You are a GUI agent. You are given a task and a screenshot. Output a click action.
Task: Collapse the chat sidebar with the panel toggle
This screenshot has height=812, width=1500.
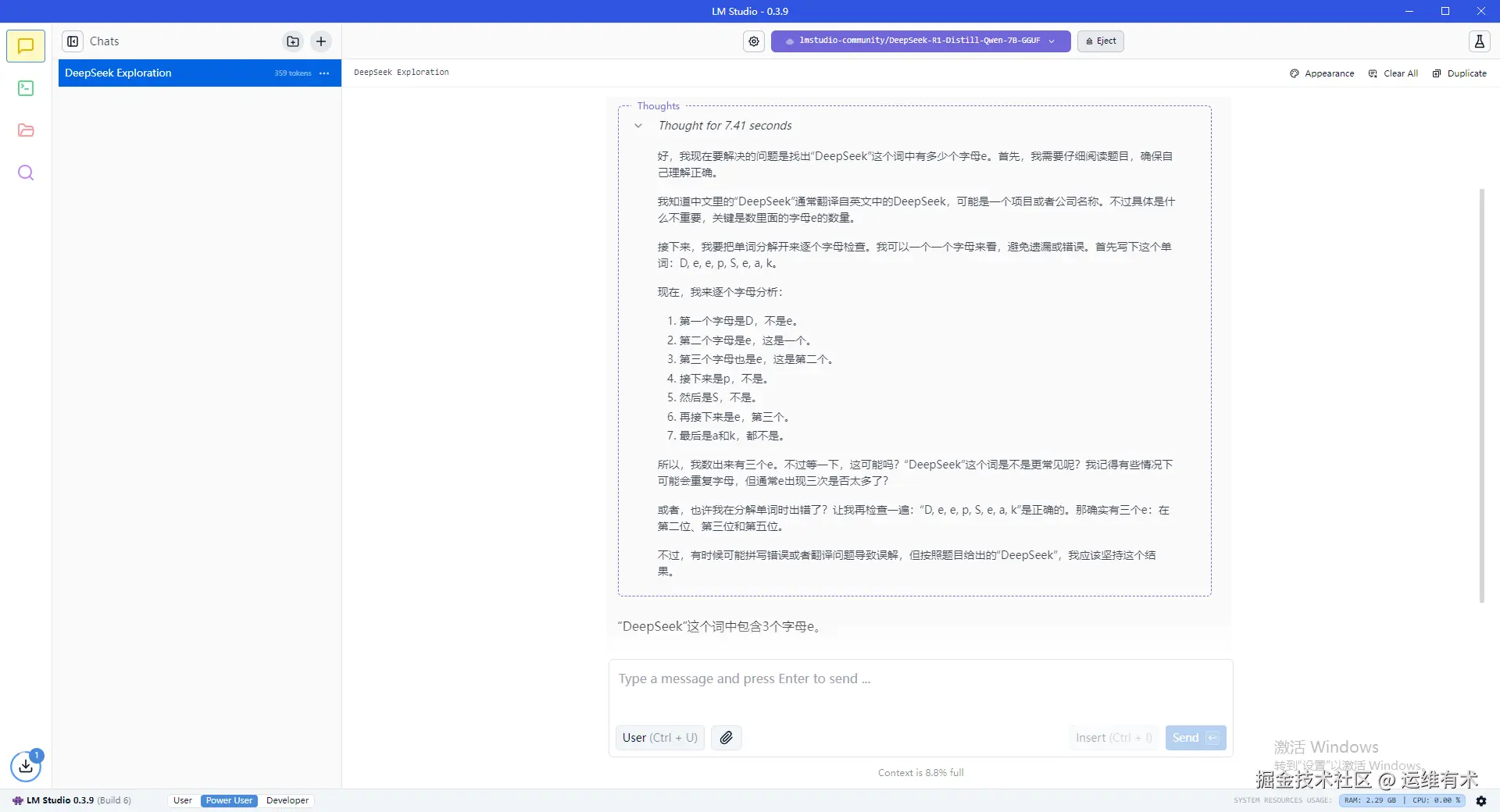pyautogui.click(x=72, y=41)
